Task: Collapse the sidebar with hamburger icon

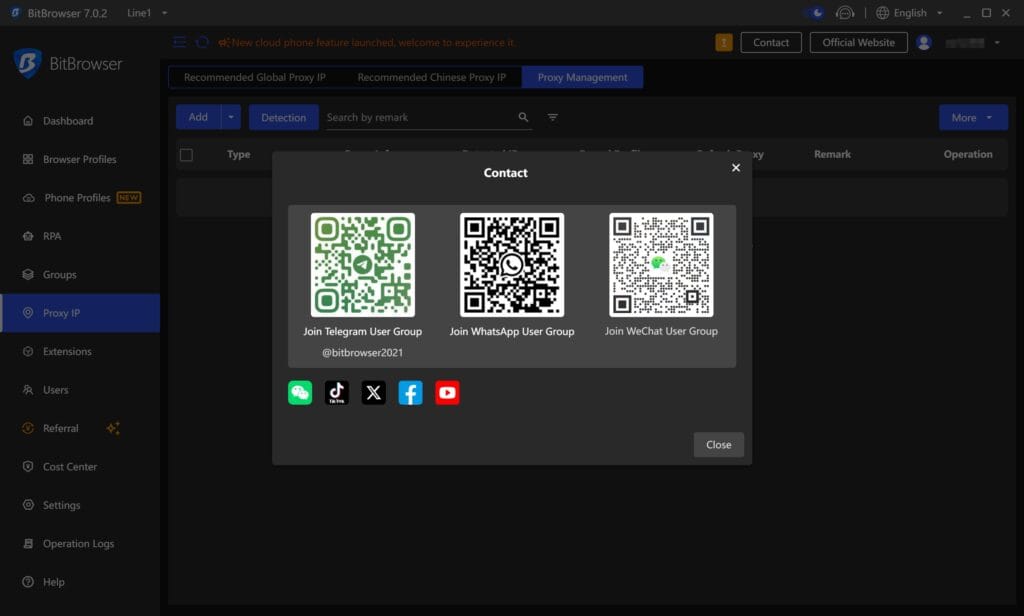Action: (179, 42)
